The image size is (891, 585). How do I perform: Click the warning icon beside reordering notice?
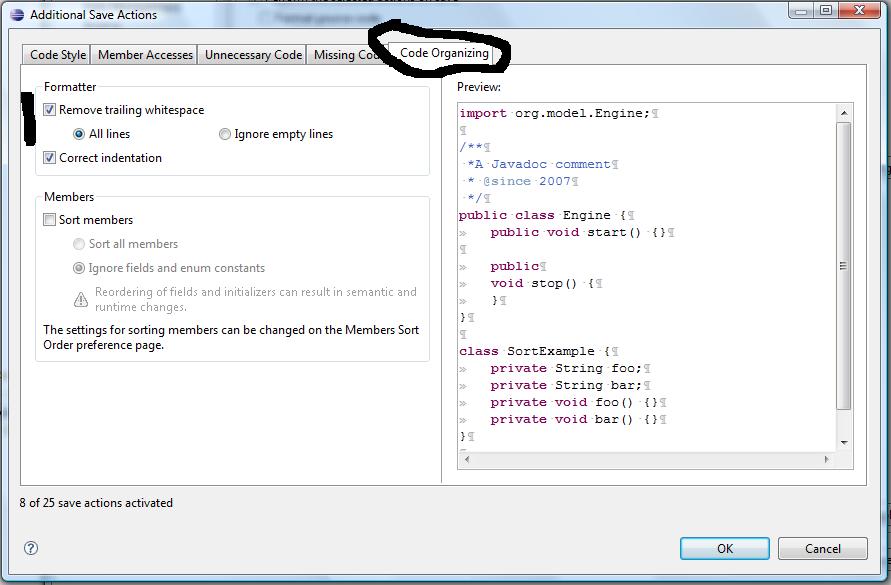point(81,300)
